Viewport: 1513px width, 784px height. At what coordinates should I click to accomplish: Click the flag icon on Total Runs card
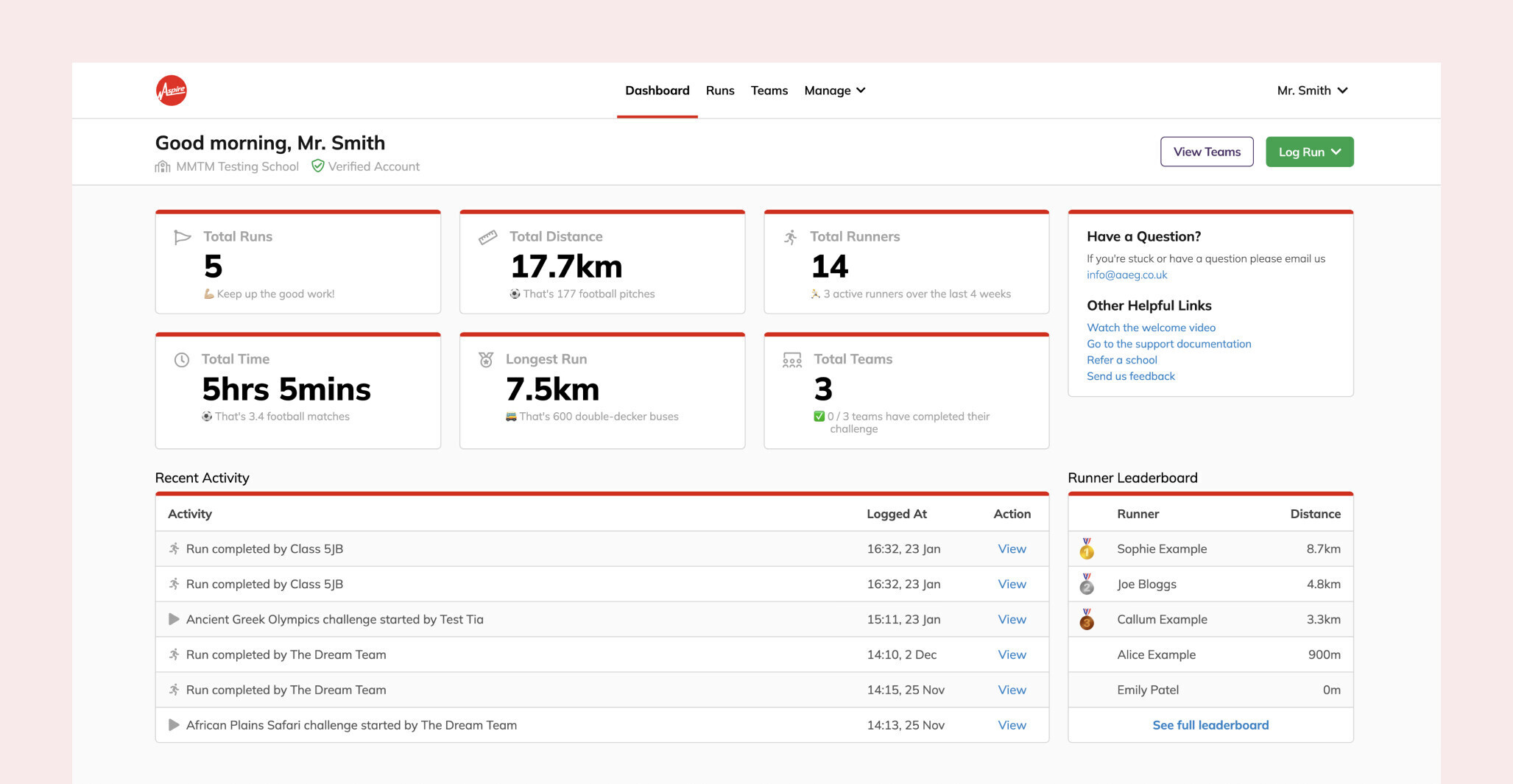click(x=180, y=237)
